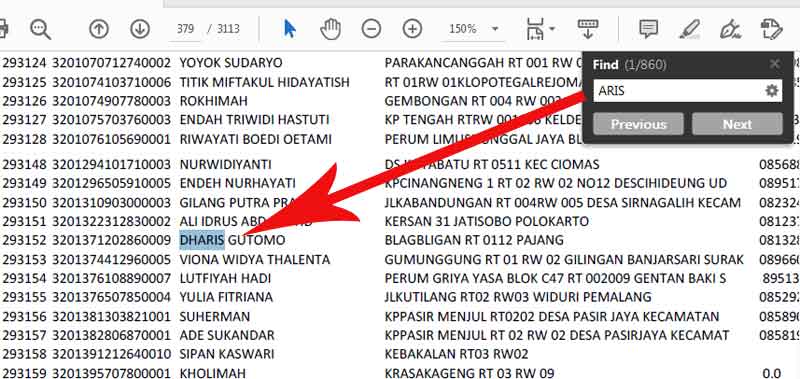Click the stamp and edit icon
800x379 pixels.
click(771, 29)
